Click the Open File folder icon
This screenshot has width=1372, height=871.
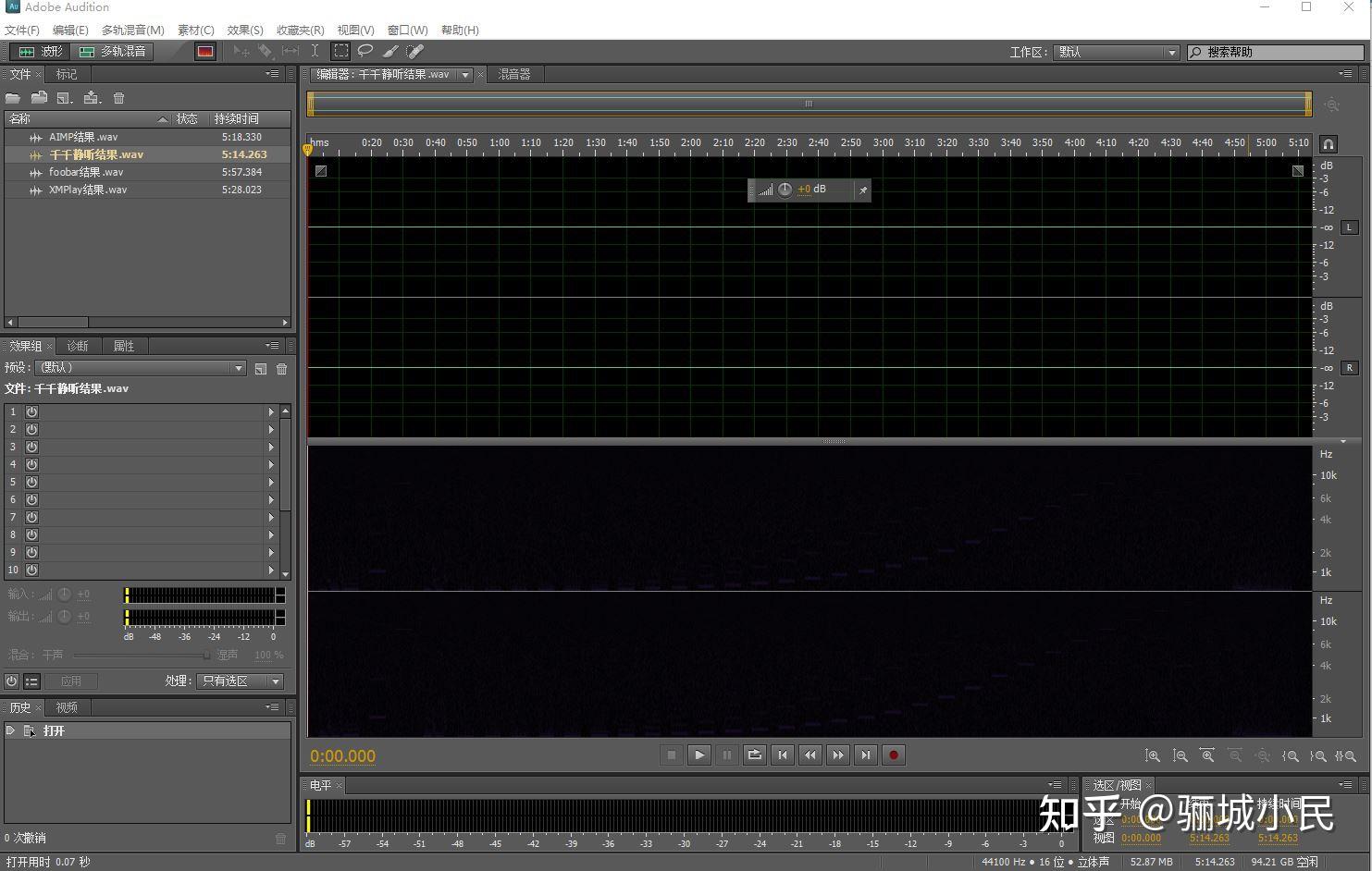point(13,98)
